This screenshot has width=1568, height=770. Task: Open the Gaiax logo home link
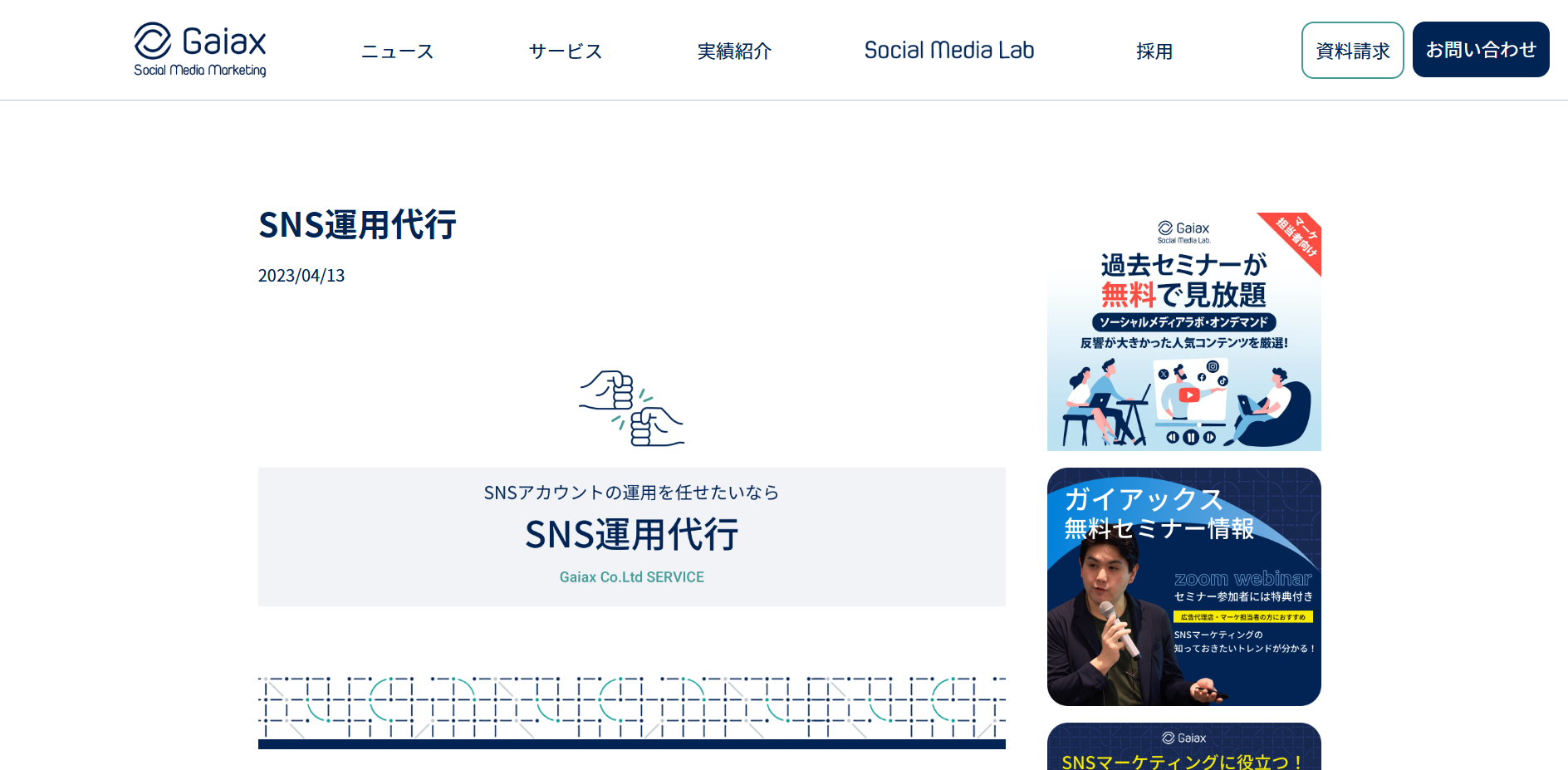[x=200, y=50]
